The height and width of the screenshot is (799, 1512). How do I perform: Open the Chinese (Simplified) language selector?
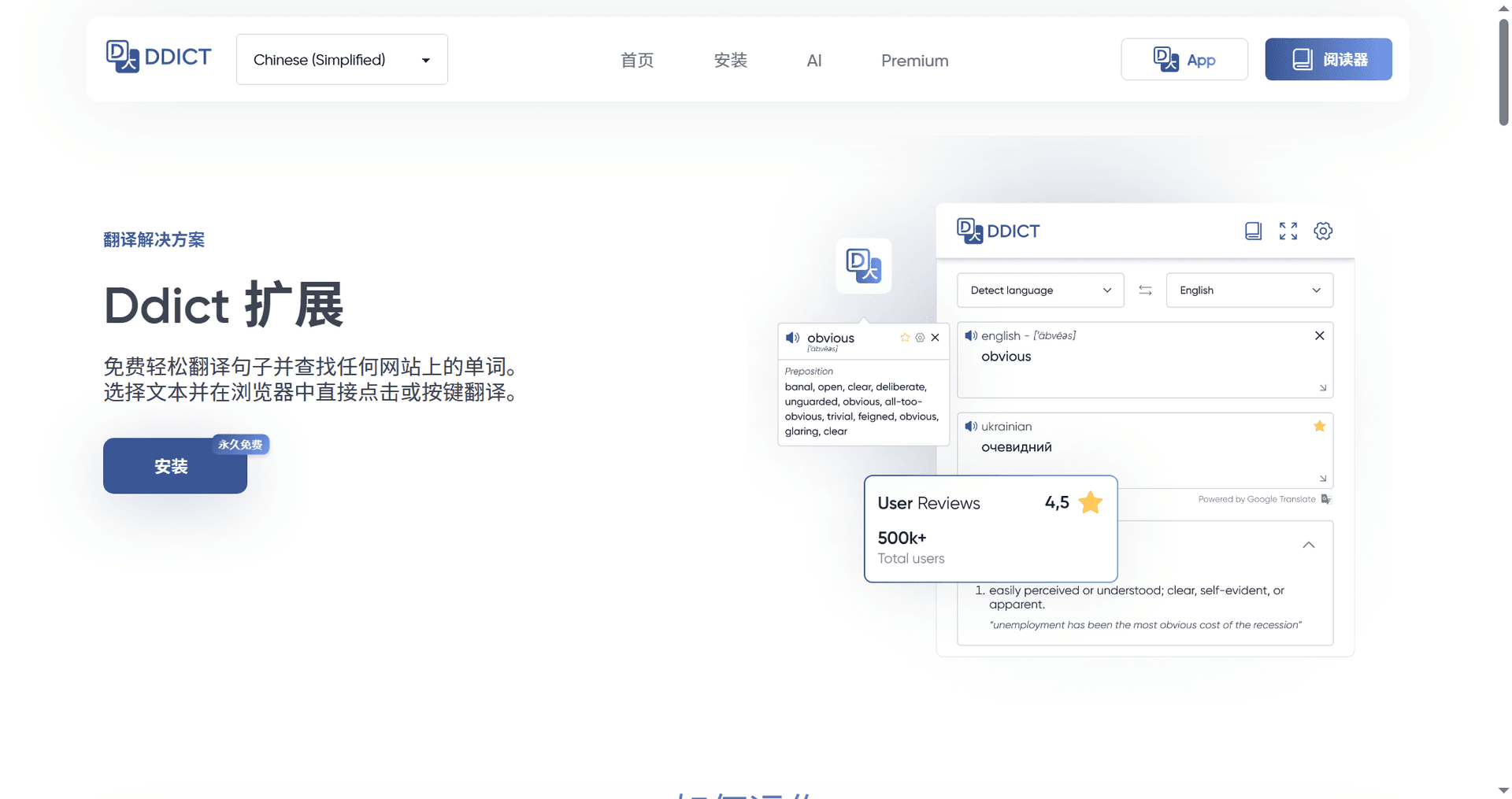341,59
